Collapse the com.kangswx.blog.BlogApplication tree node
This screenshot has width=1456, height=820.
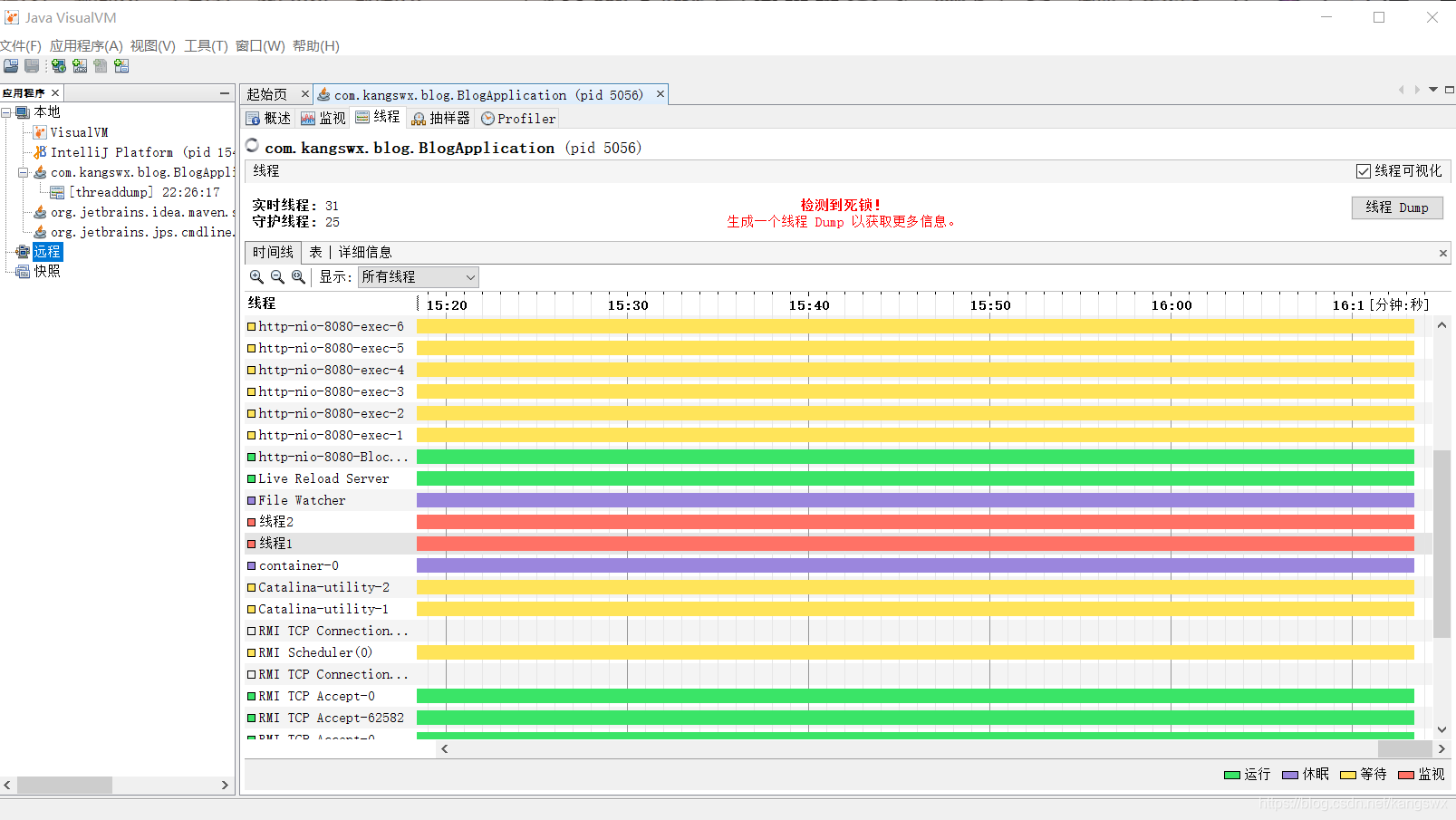[x=24, y=172]
